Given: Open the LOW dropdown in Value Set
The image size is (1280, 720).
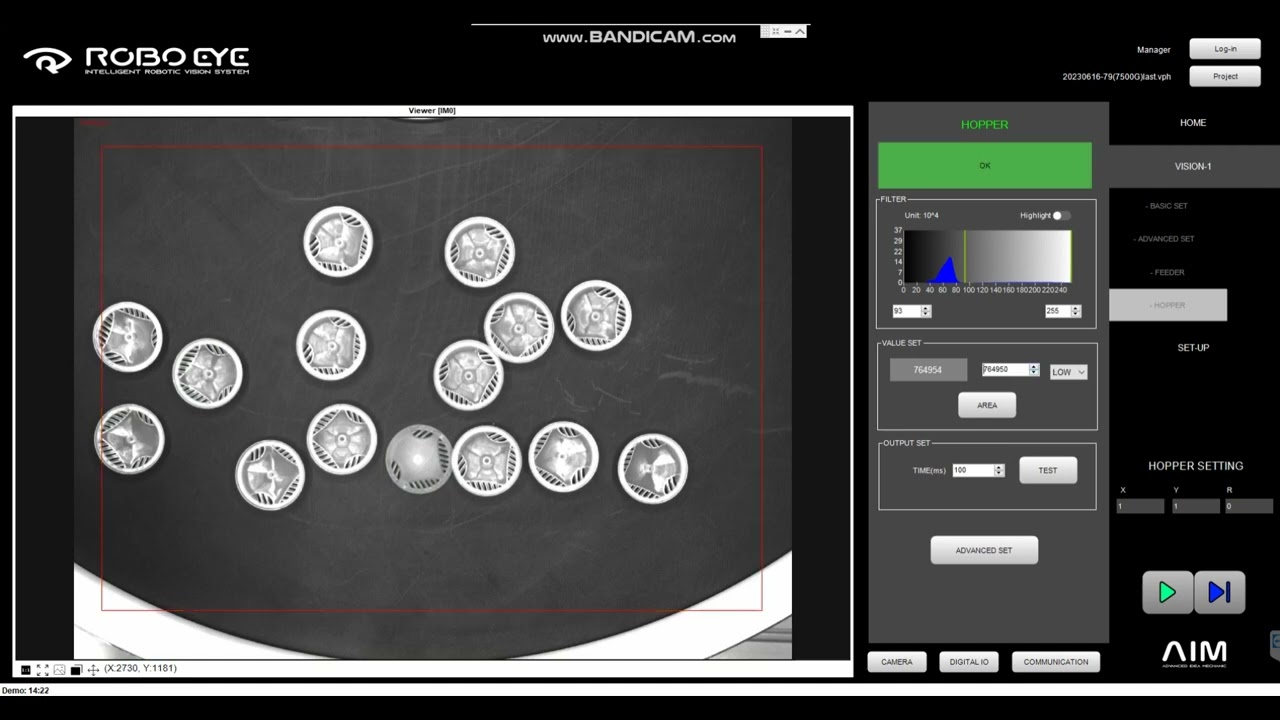Looking at the screenshot, I should (1068, 372).
